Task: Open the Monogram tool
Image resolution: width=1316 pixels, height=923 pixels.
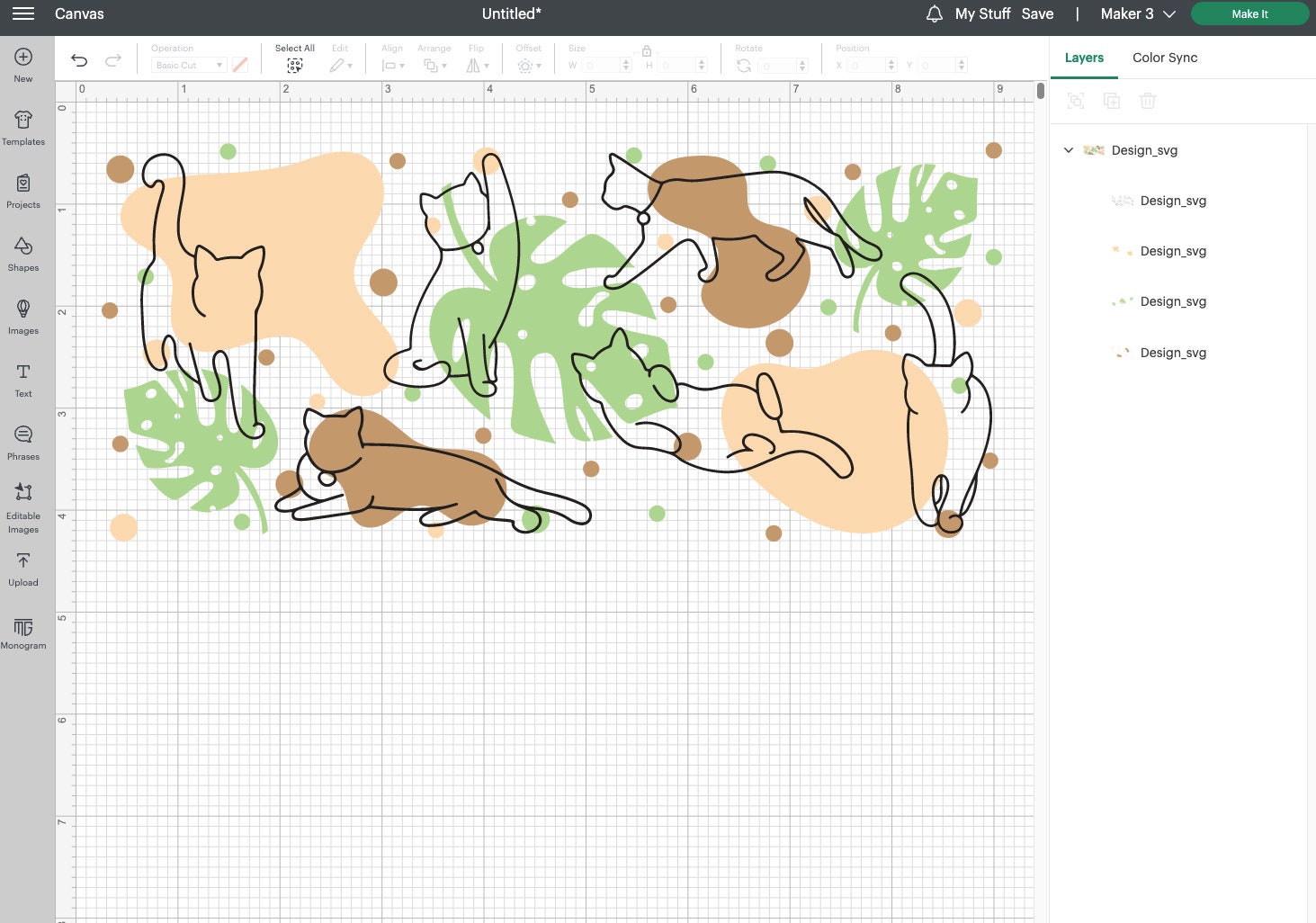Action: 23,632
